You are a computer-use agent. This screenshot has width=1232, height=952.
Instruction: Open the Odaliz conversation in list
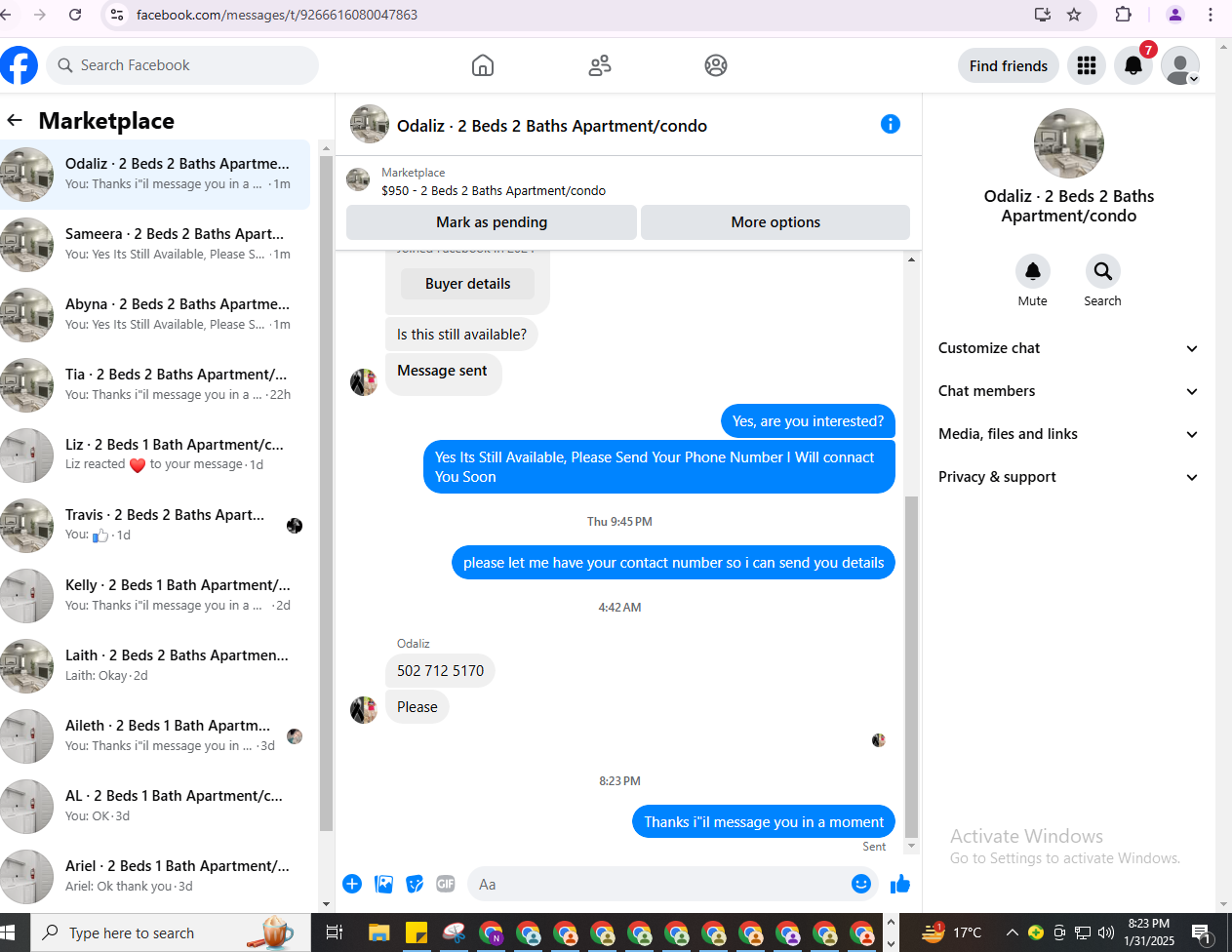coord(155,175)
